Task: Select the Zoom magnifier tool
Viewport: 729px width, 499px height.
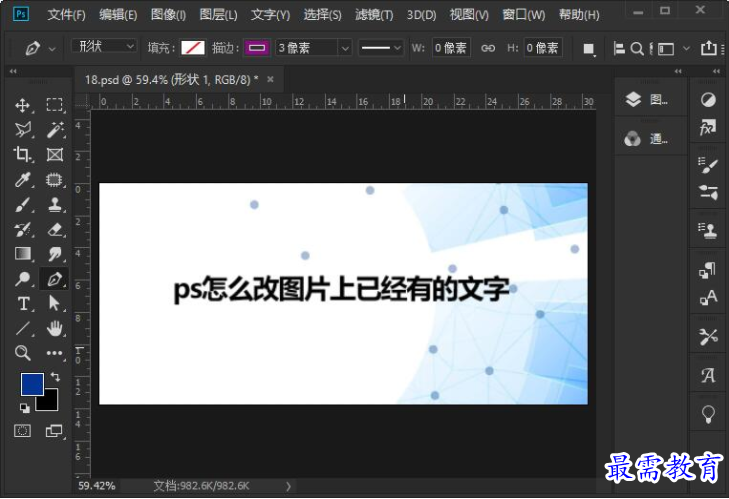Action: pos(22,353)
